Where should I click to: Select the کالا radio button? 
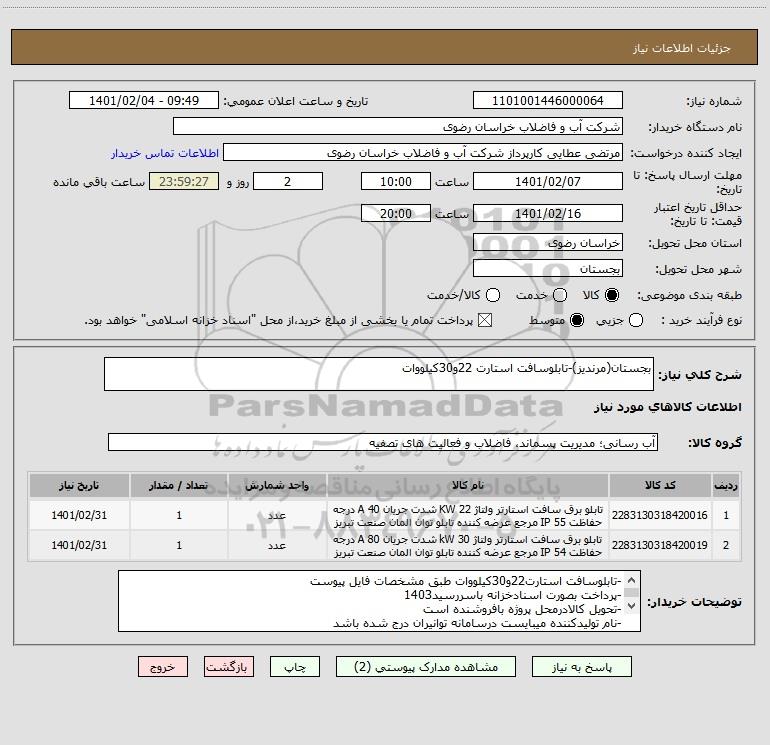click(612, 295)
